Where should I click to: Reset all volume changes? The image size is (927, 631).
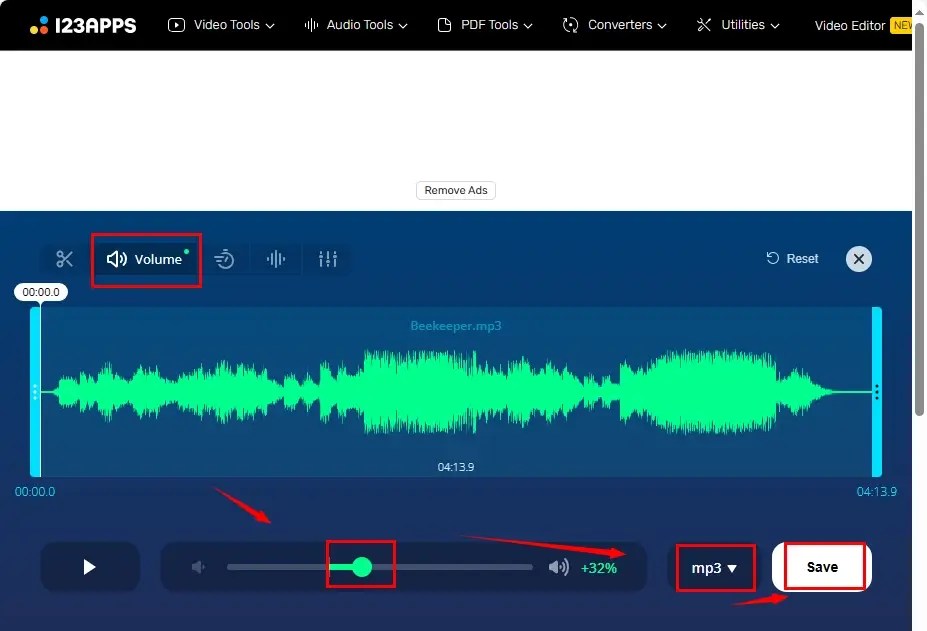click(x=791, y=258)
